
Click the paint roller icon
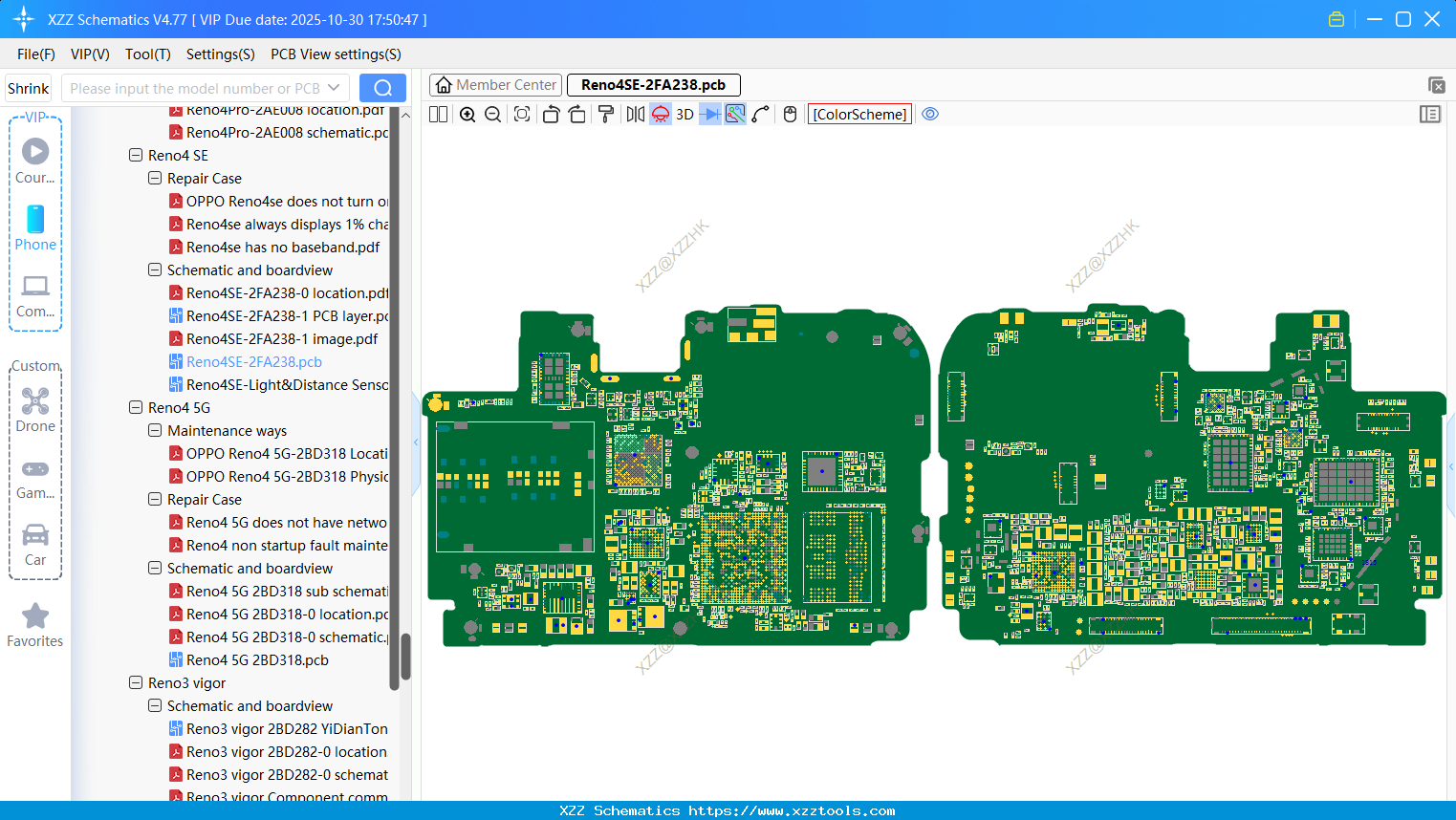click(x=606, y=115)
